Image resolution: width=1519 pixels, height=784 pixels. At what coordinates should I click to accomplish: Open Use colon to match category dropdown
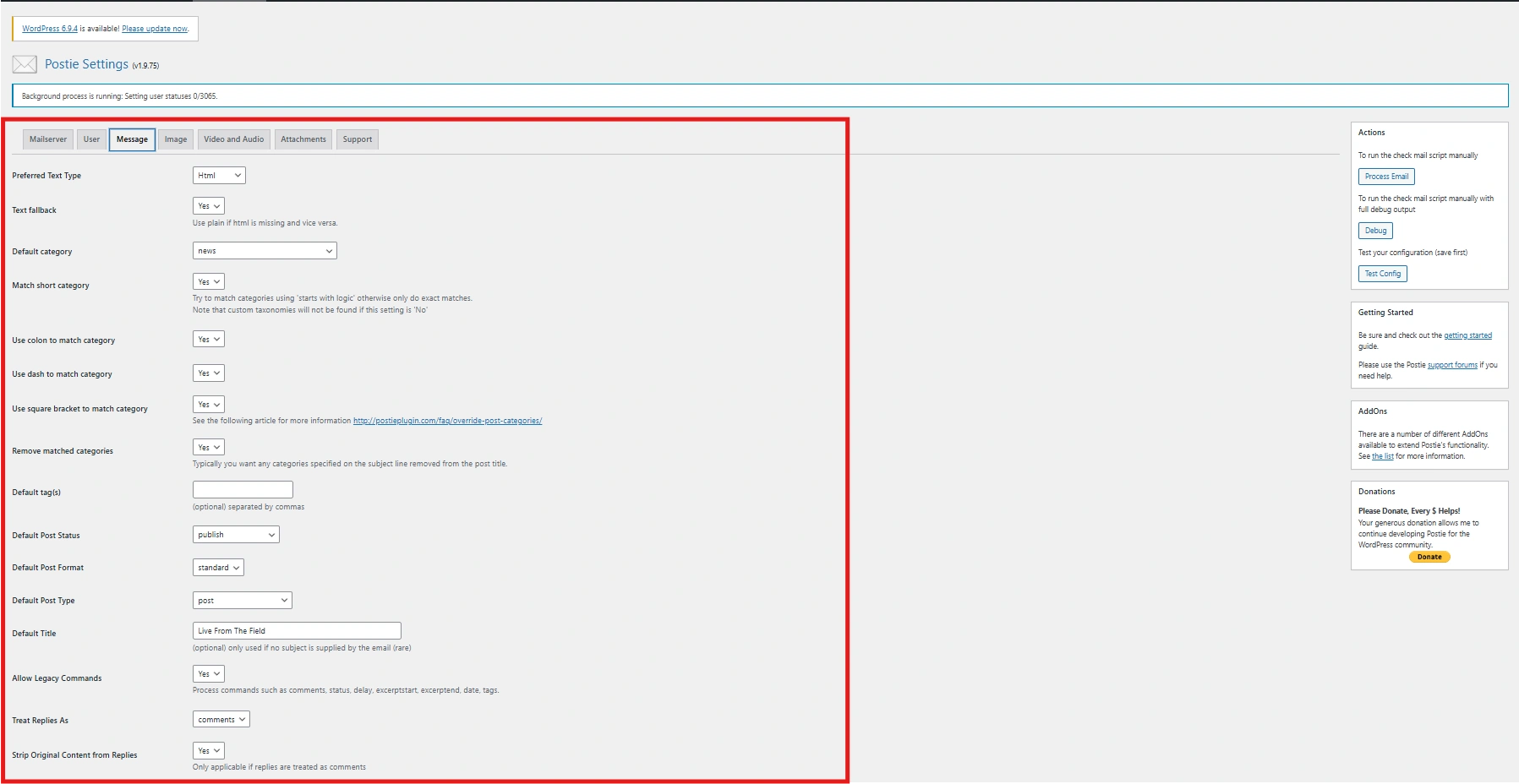tap(209, 340)
